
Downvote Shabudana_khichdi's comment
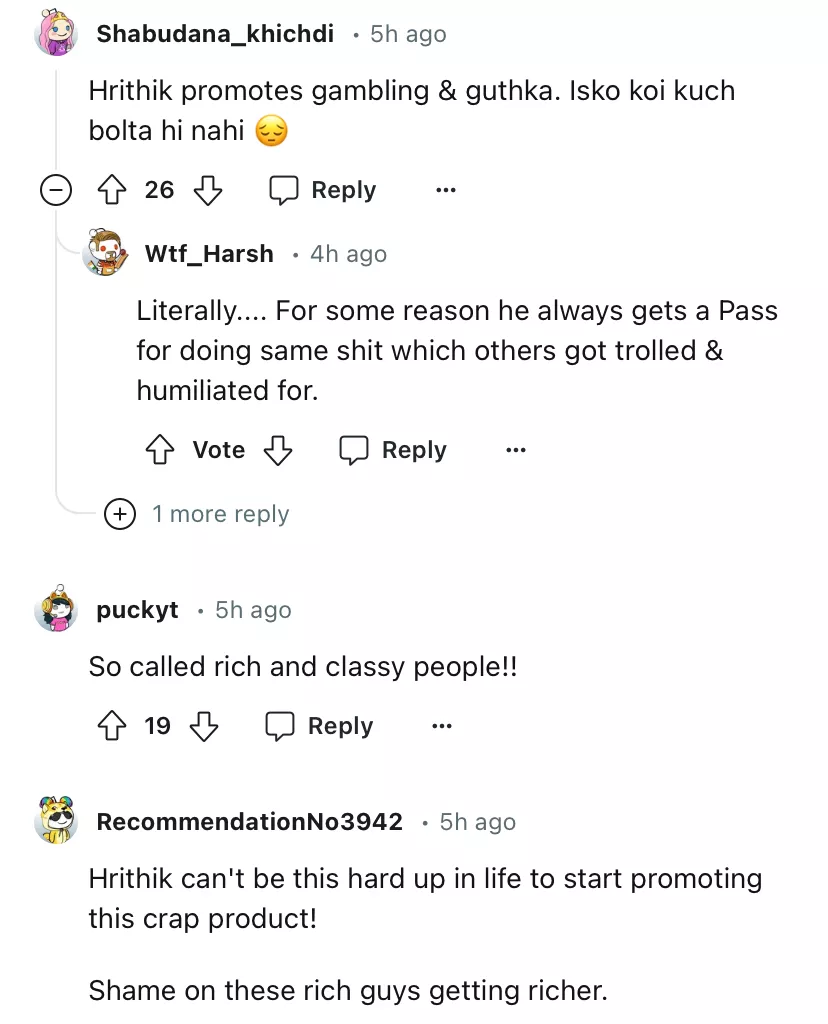[x=207, y=190]
